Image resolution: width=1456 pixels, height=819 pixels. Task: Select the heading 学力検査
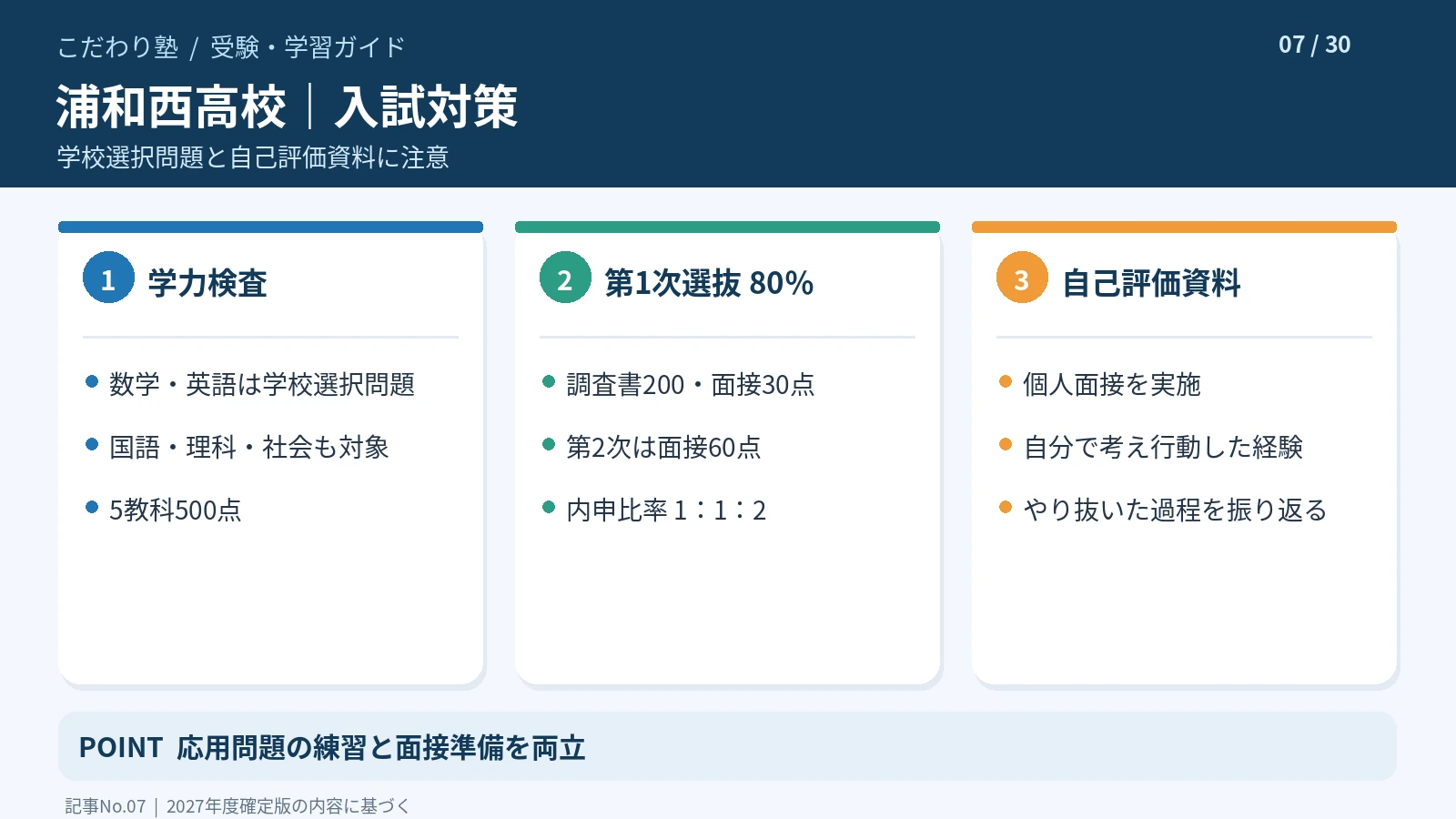point(207,283)
